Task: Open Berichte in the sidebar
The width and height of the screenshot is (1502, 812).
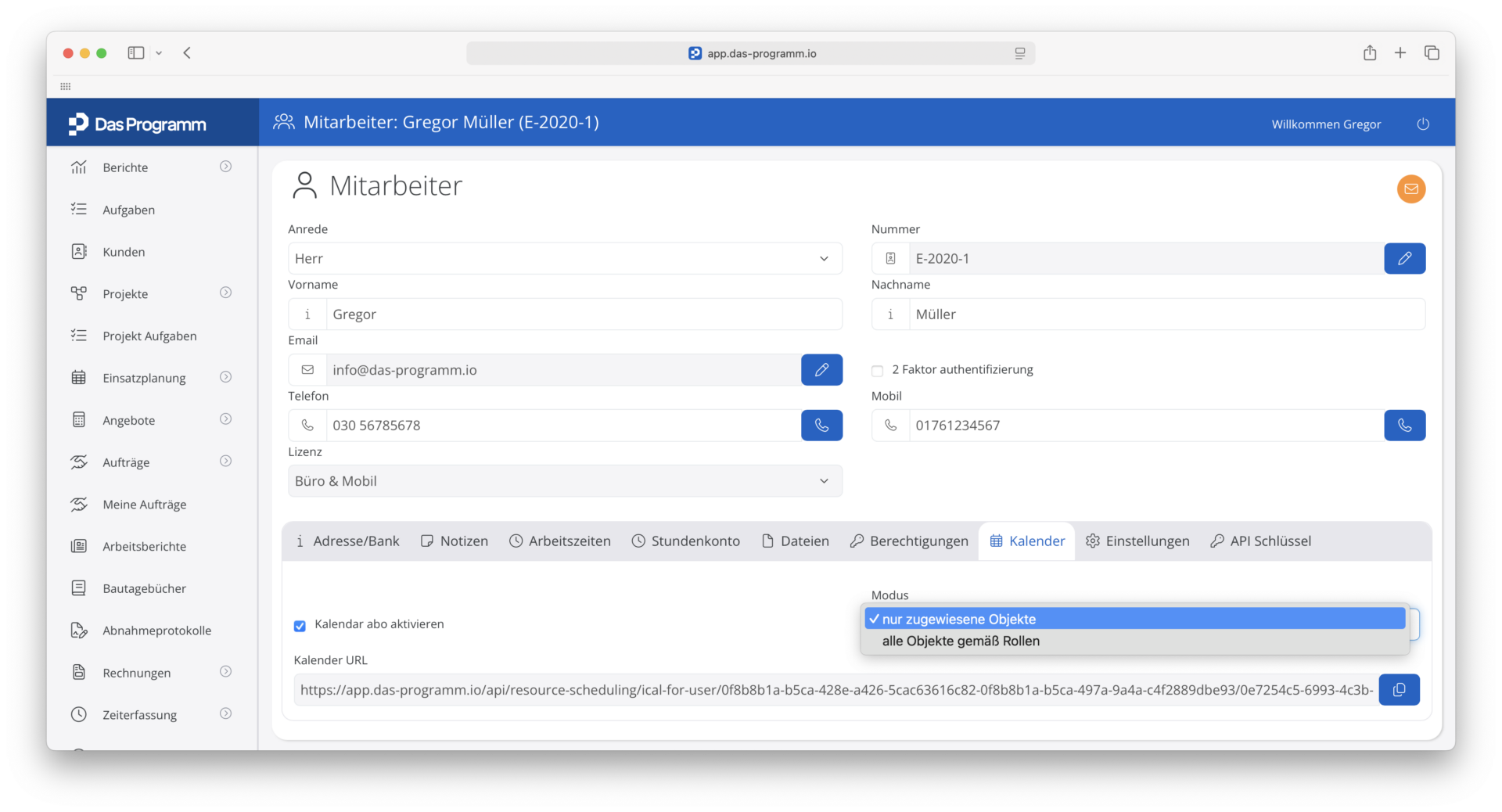Action: pos(125,167)
